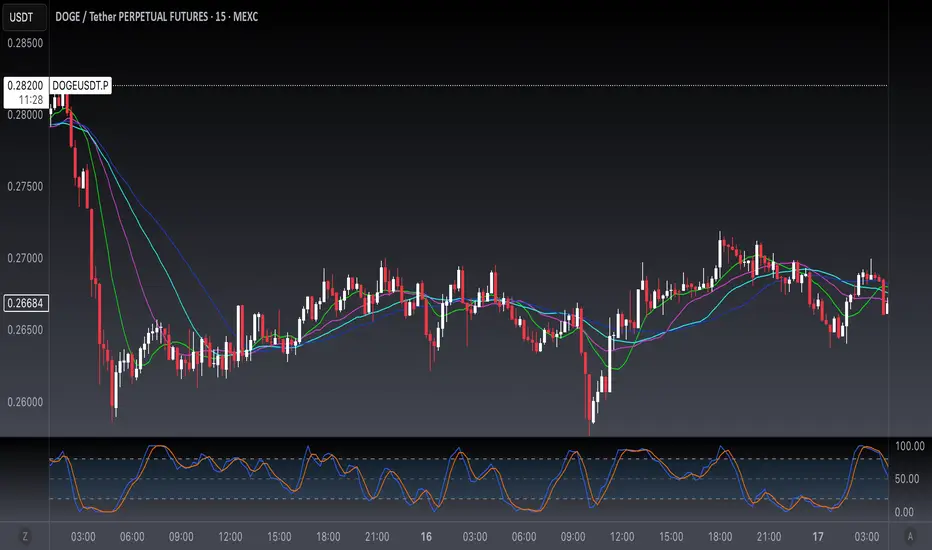Click the 0.28500 price axis label
This screenshot has height=550, width=932.
tap(25, 43)
